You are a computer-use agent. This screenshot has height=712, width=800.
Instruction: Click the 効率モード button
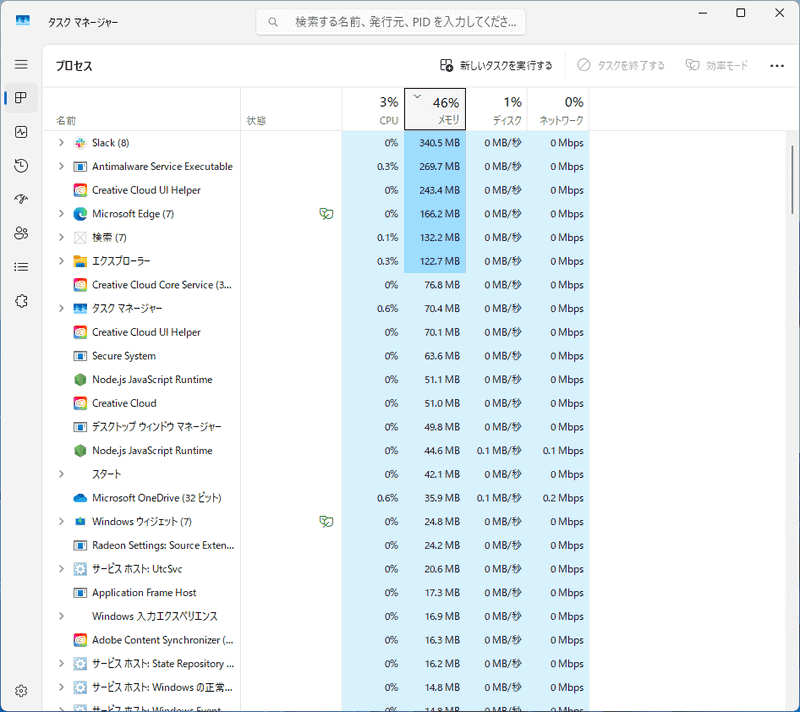click(x=716, y=65)
